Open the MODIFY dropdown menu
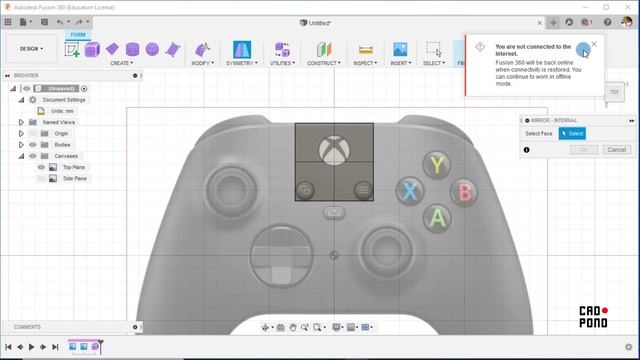Viewport: 640px width, 360px height. [202, 63]
